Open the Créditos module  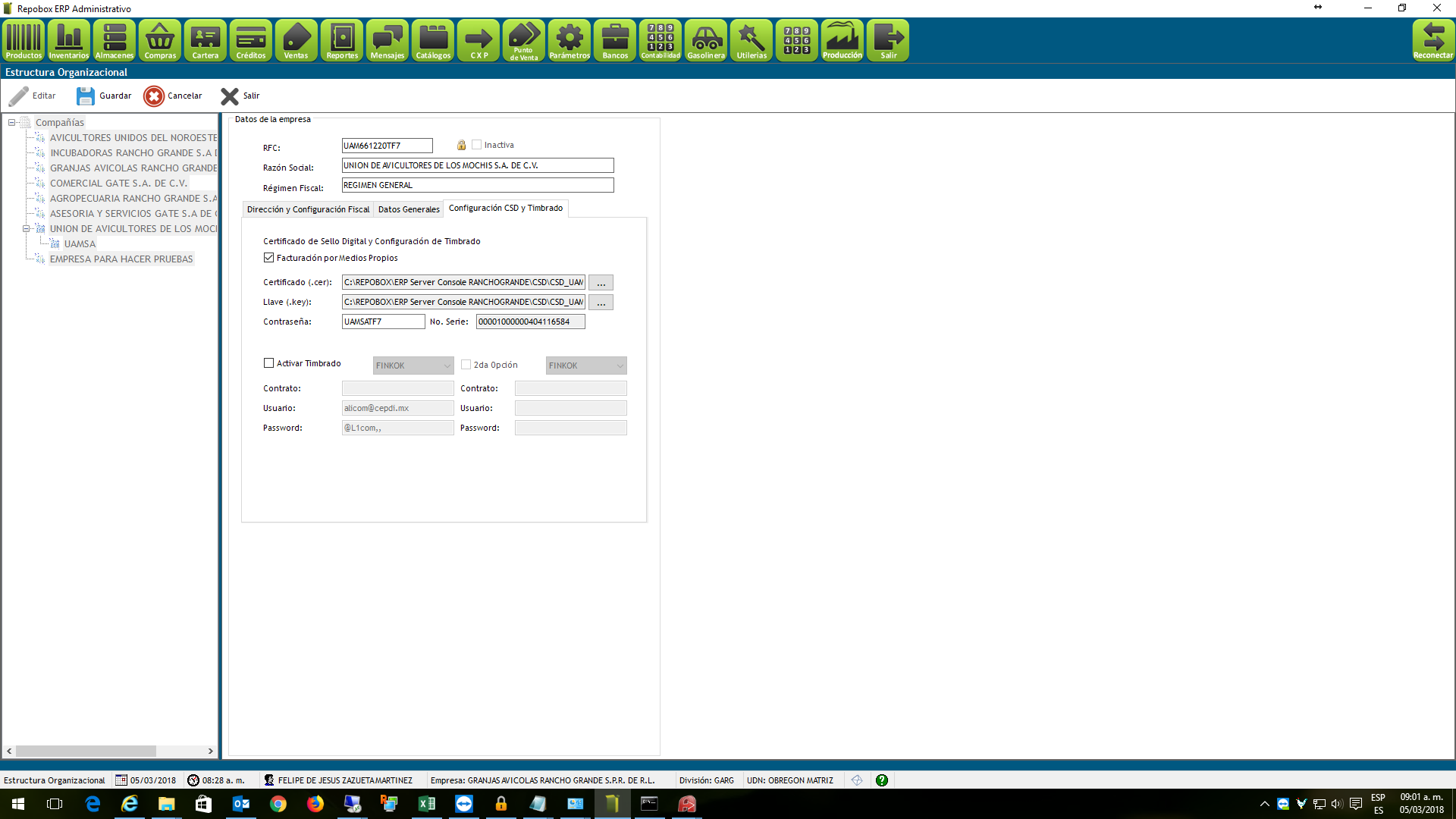point(251,40)
